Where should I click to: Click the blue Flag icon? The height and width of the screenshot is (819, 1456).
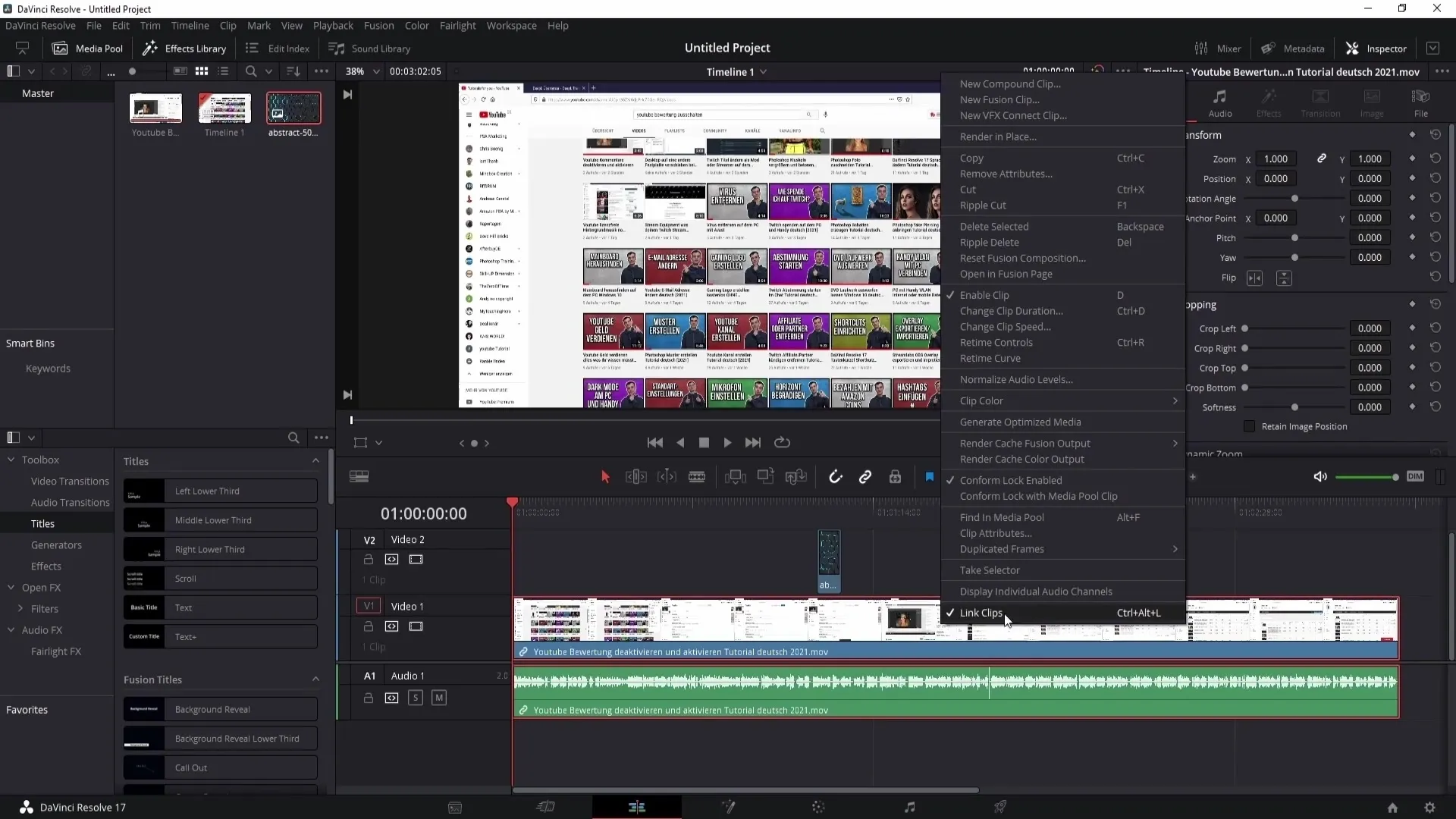tap(930, 477)
